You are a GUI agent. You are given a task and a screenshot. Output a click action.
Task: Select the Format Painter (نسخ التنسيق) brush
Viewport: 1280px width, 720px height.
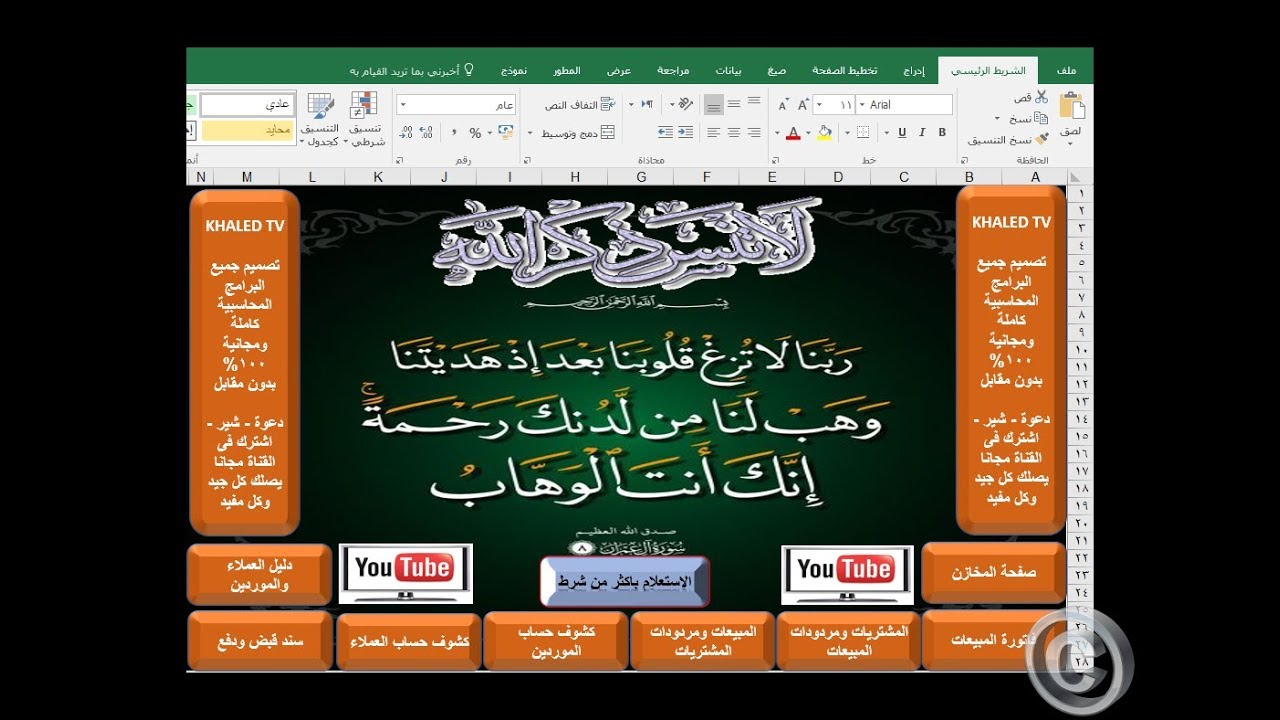coord(1042,138)
